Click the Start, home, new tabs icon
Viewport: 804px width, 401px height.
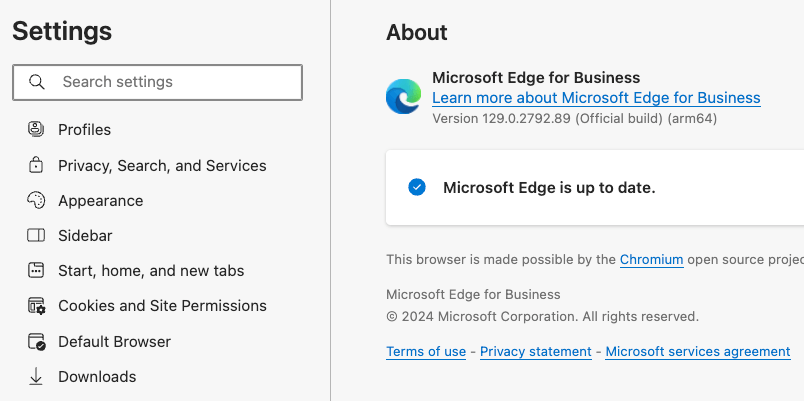(36, 270)
